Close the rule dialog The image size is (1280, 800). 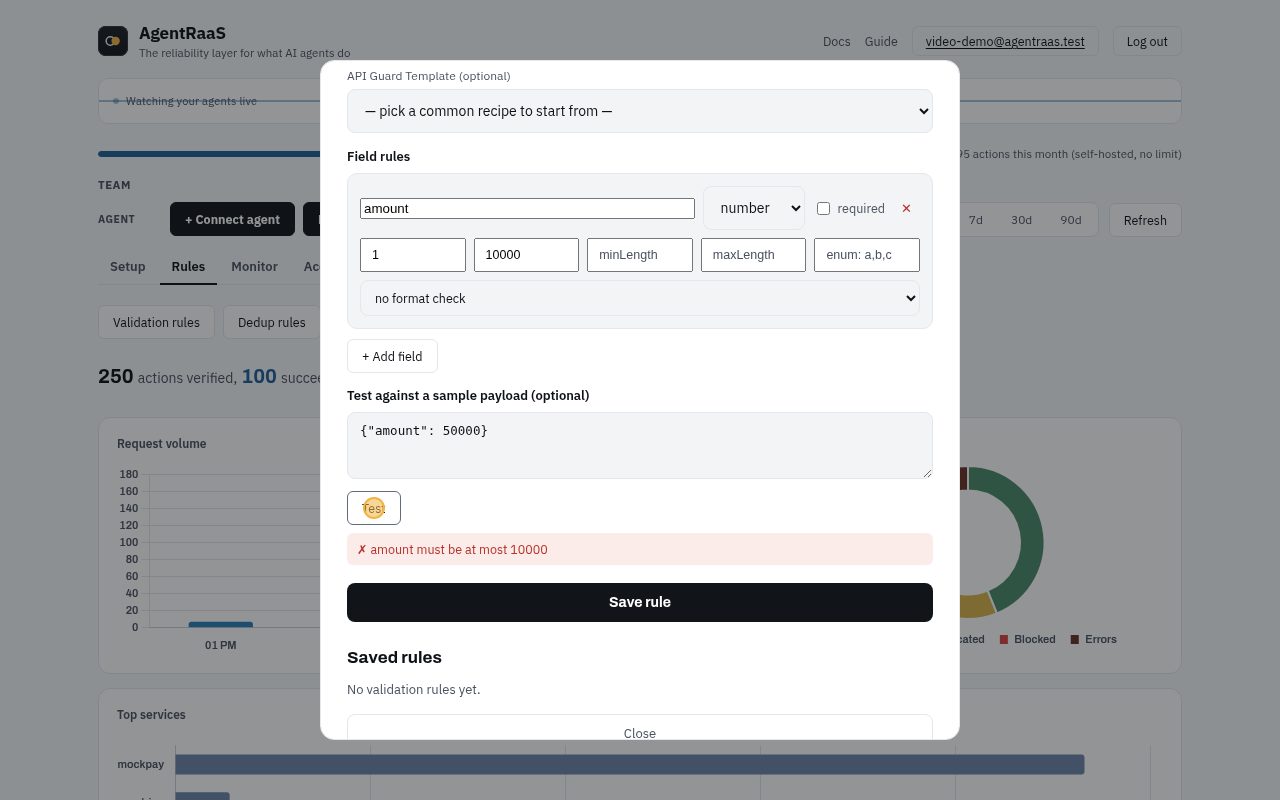point(640,728)
